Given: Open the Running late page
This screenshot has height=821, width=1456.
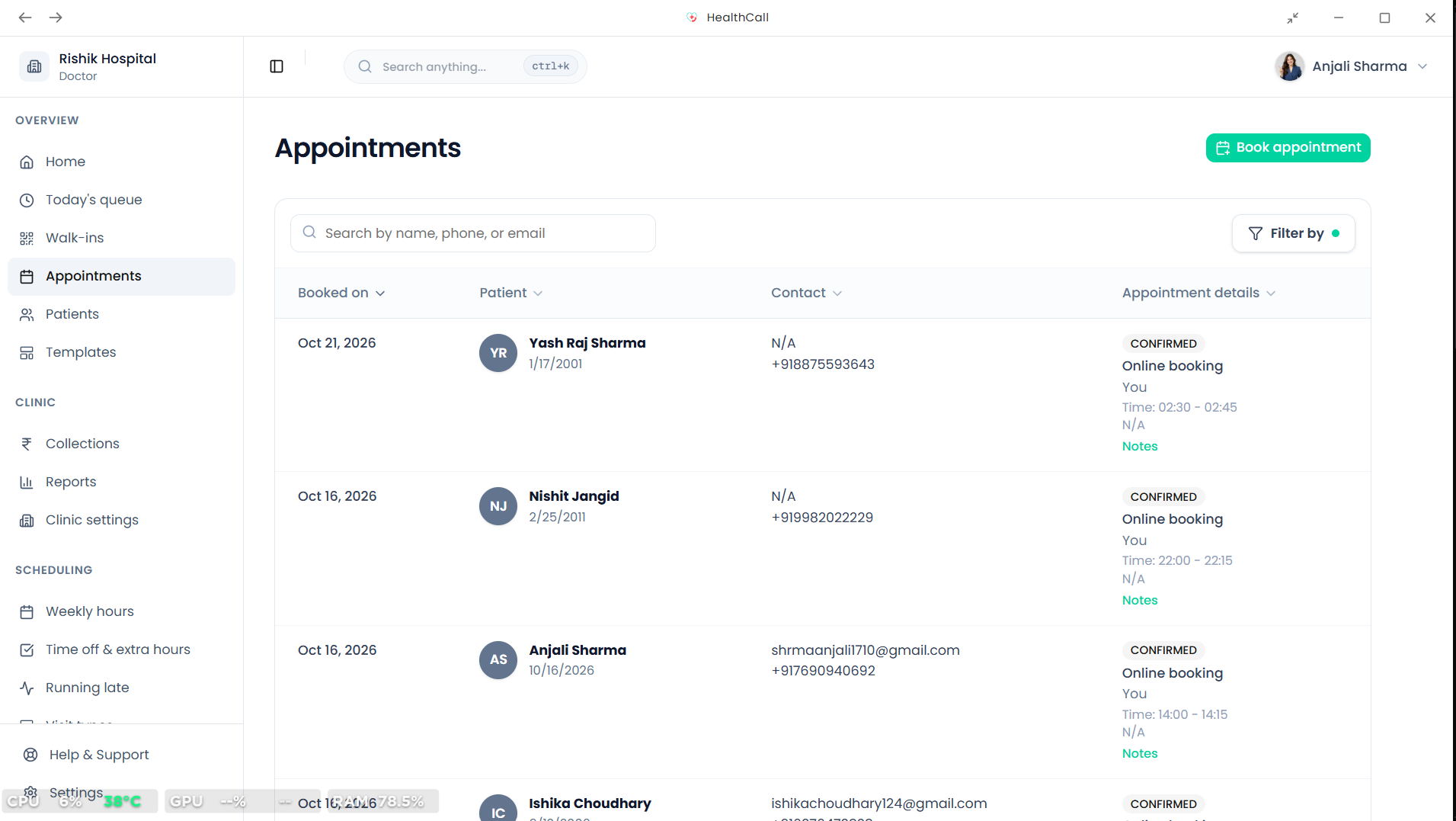Looking at the screenshot, I should (121, 688).
